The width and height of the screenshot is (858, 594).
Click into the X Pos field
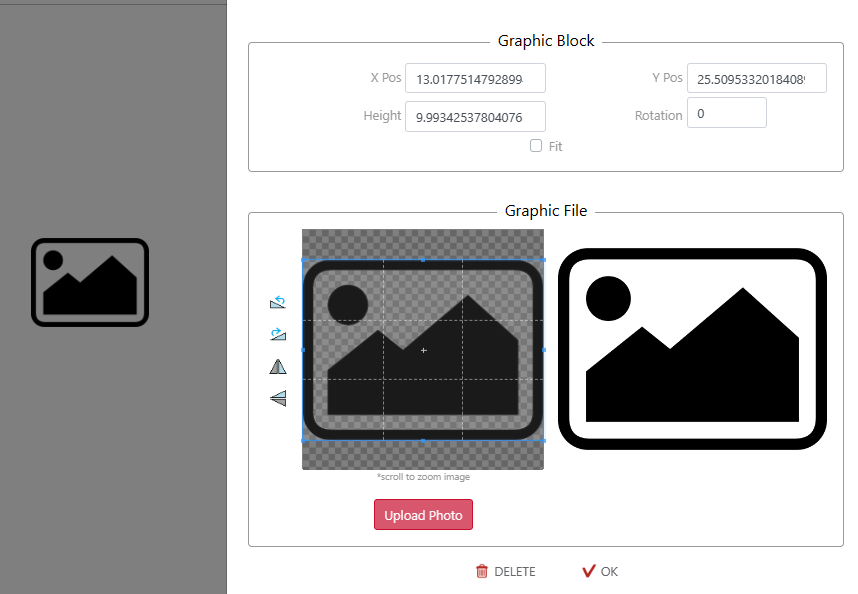pos(475,78)
